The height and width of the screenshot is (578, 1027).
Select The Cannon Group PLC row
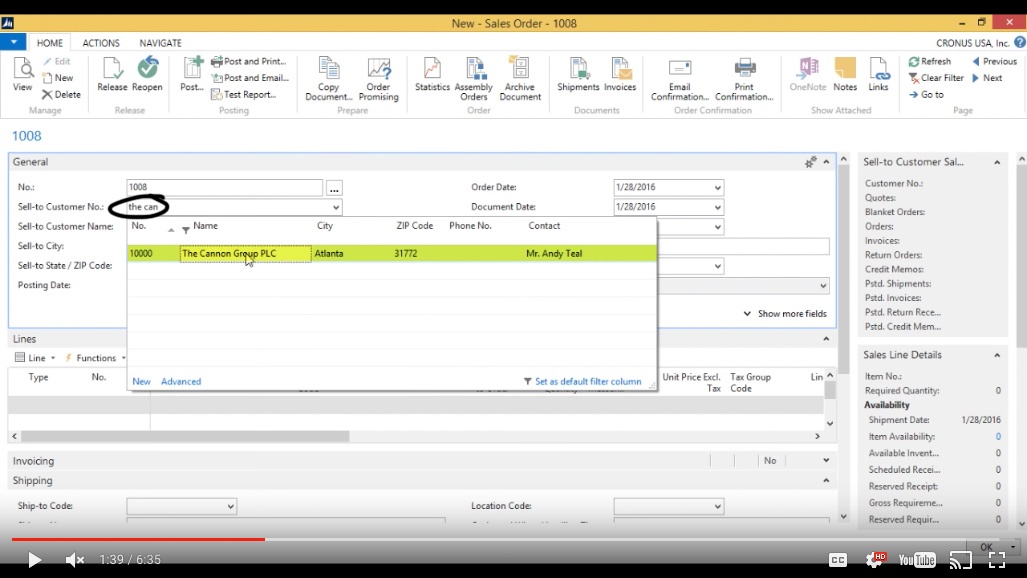click(x=392, y=253)
